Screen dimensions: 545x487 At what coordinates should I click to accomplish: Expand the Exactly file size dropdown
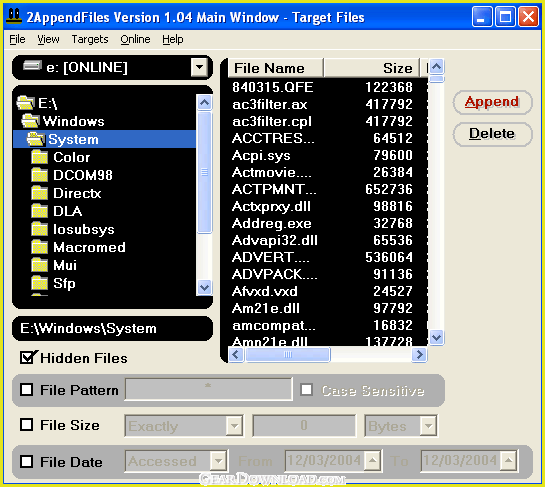click(234, 425)
